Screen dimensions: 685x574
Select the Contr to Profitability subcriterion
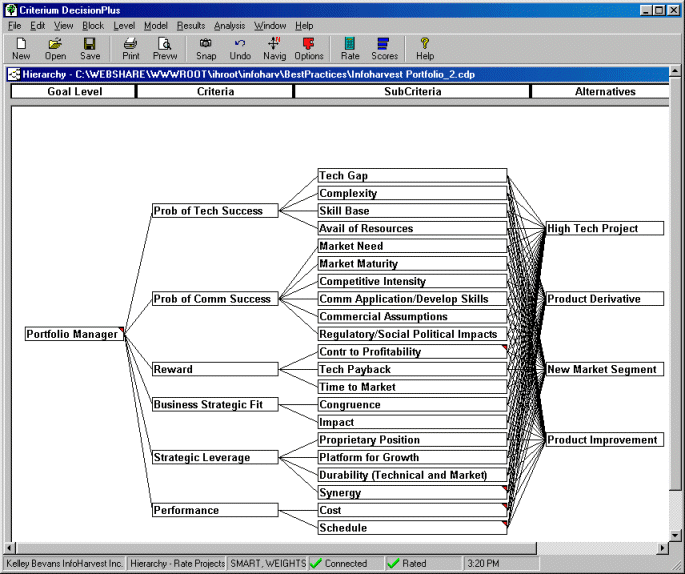[x=412, y=352]
